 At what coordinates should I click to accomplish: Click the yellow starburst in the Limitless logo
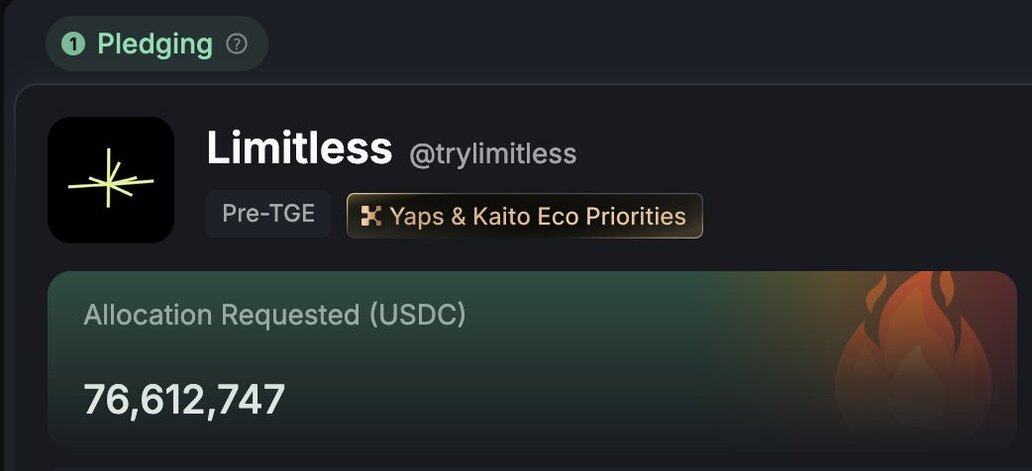[x=110, y=182]
